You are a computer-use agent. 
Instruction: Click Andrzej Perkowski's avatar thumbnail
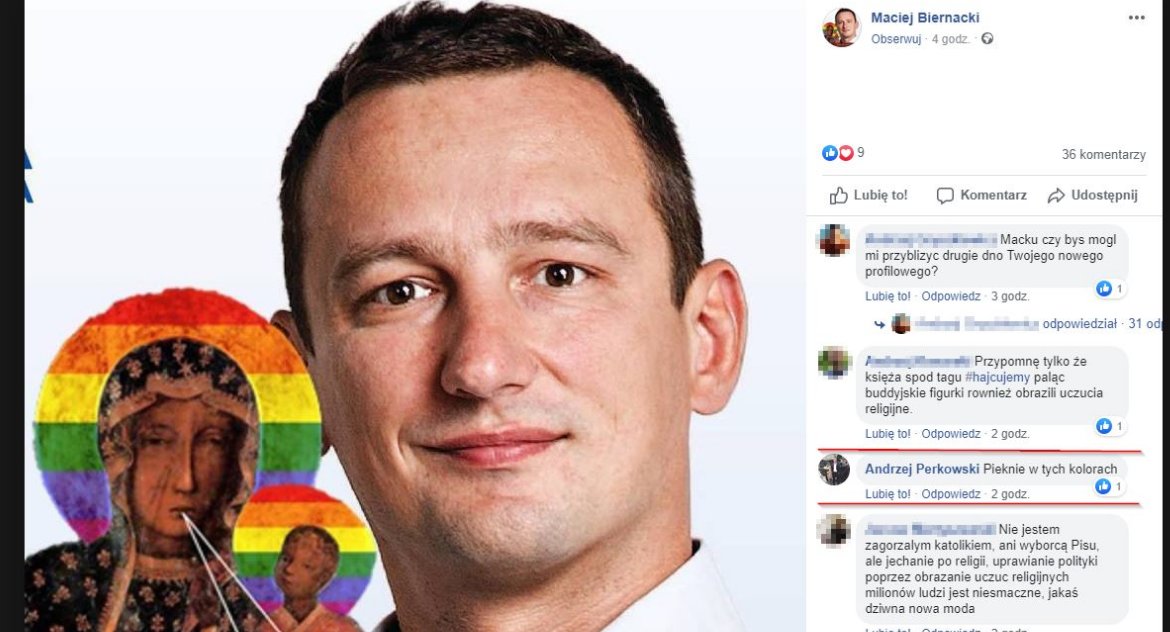point(833,470)
